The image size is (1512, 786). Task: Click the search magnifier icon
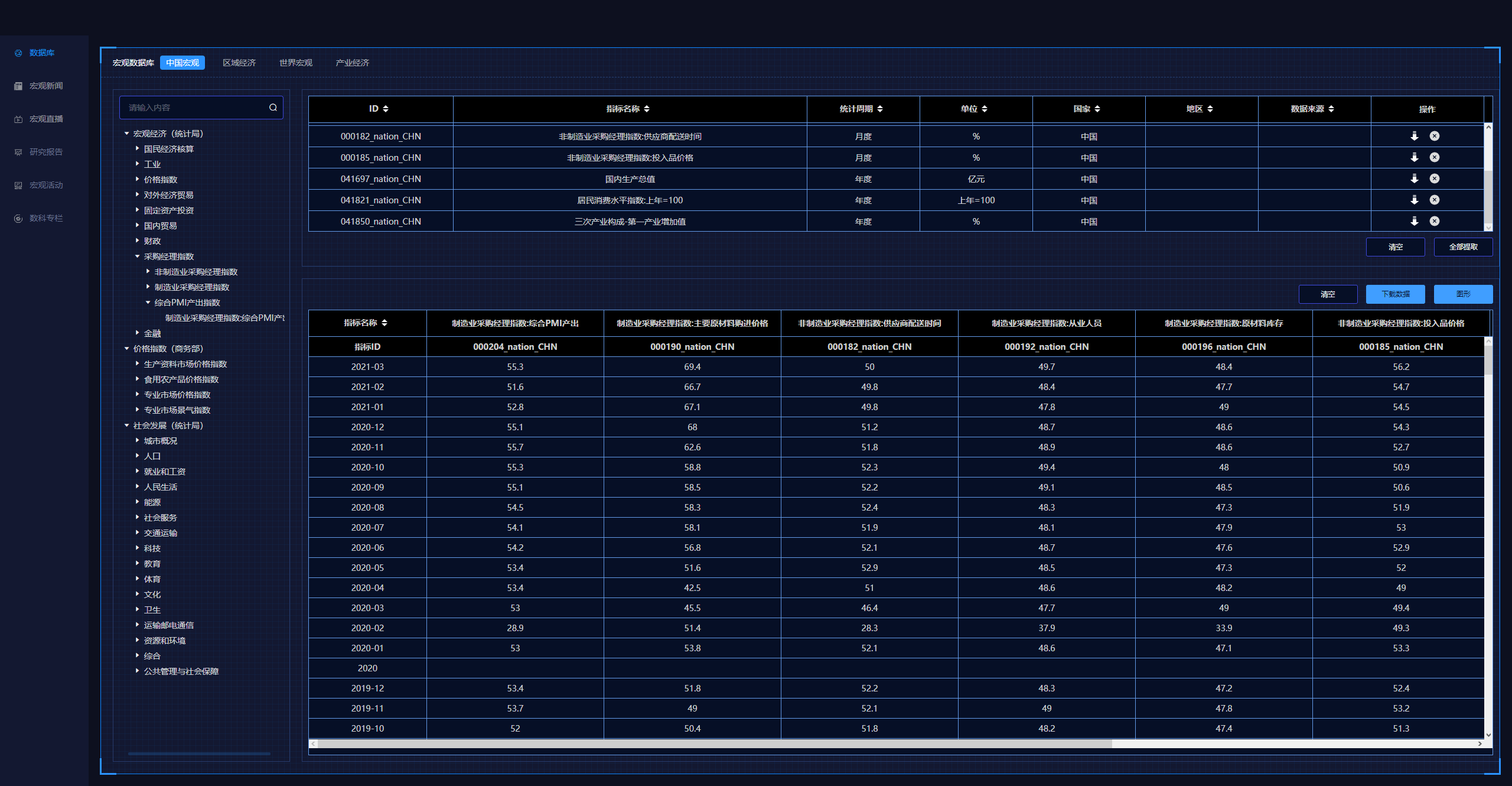click(x=273, y=108)
